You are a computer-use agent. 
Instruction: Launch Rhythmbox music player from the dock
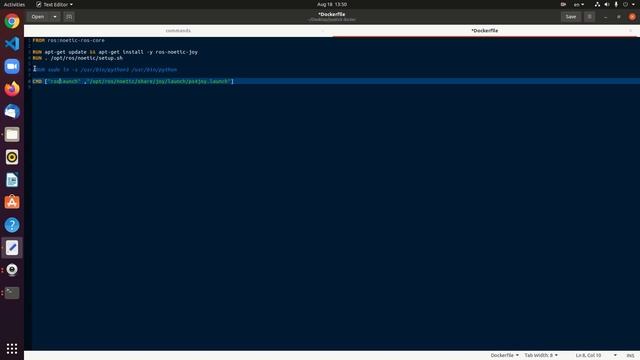tap(12, 157)
